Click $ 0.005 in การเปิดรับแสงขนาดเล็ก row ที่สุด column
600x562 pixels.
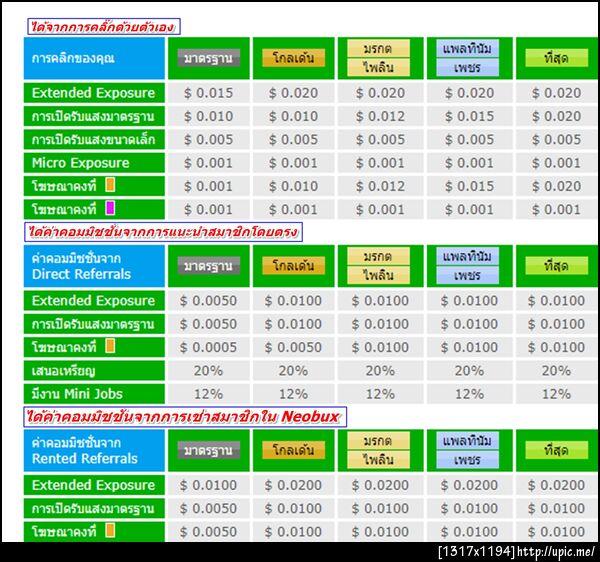pyautogui.click(x=557, y=140)
